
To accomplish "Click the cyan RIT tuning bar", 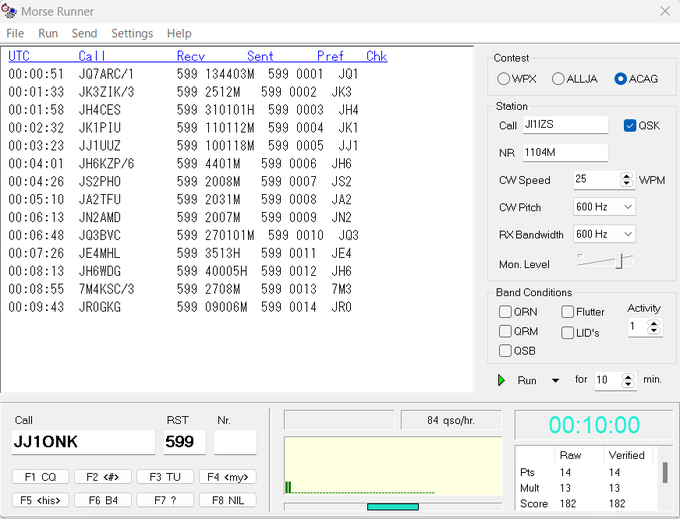I will point(393,506).
